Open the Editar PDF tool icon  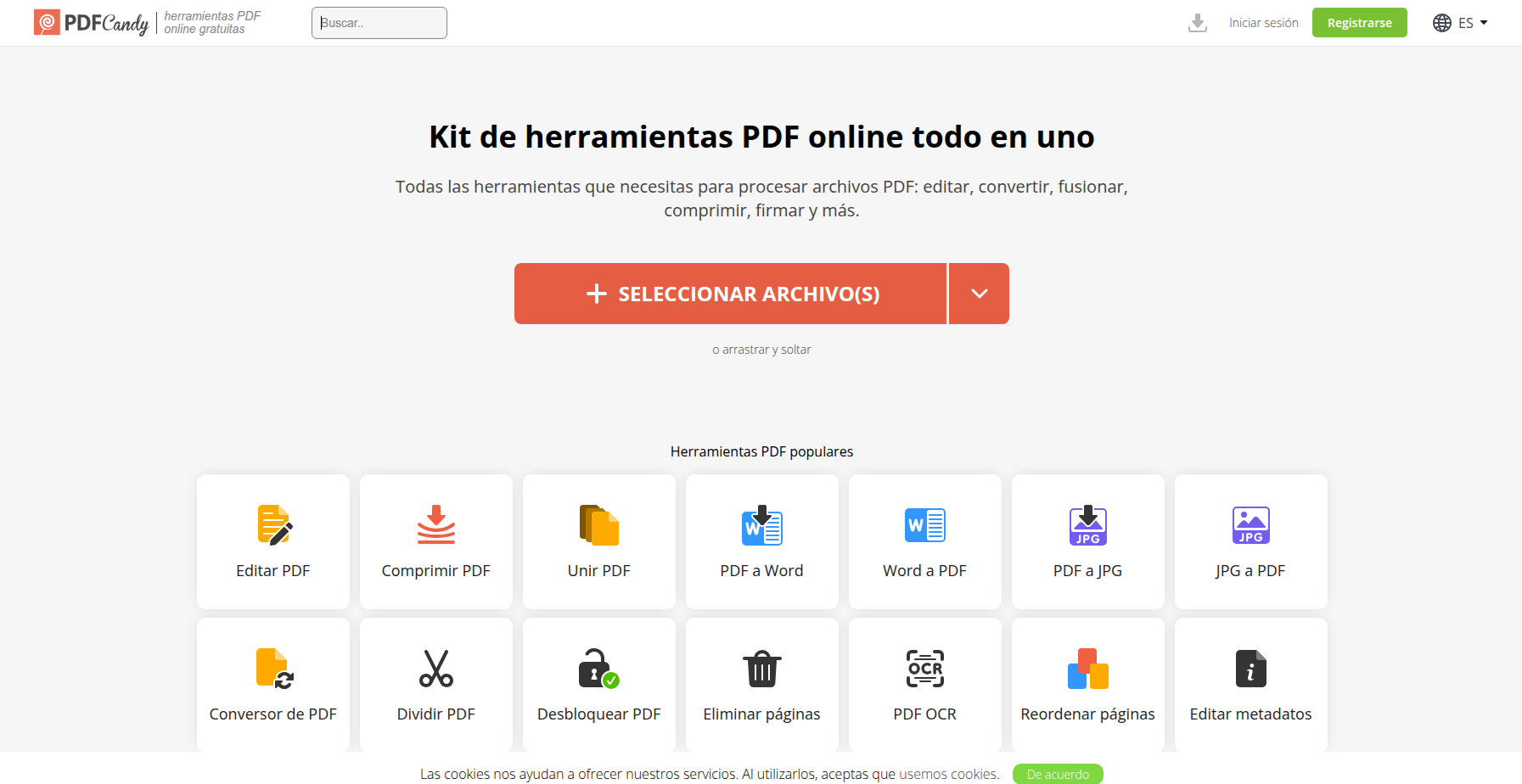pos(273,525)
